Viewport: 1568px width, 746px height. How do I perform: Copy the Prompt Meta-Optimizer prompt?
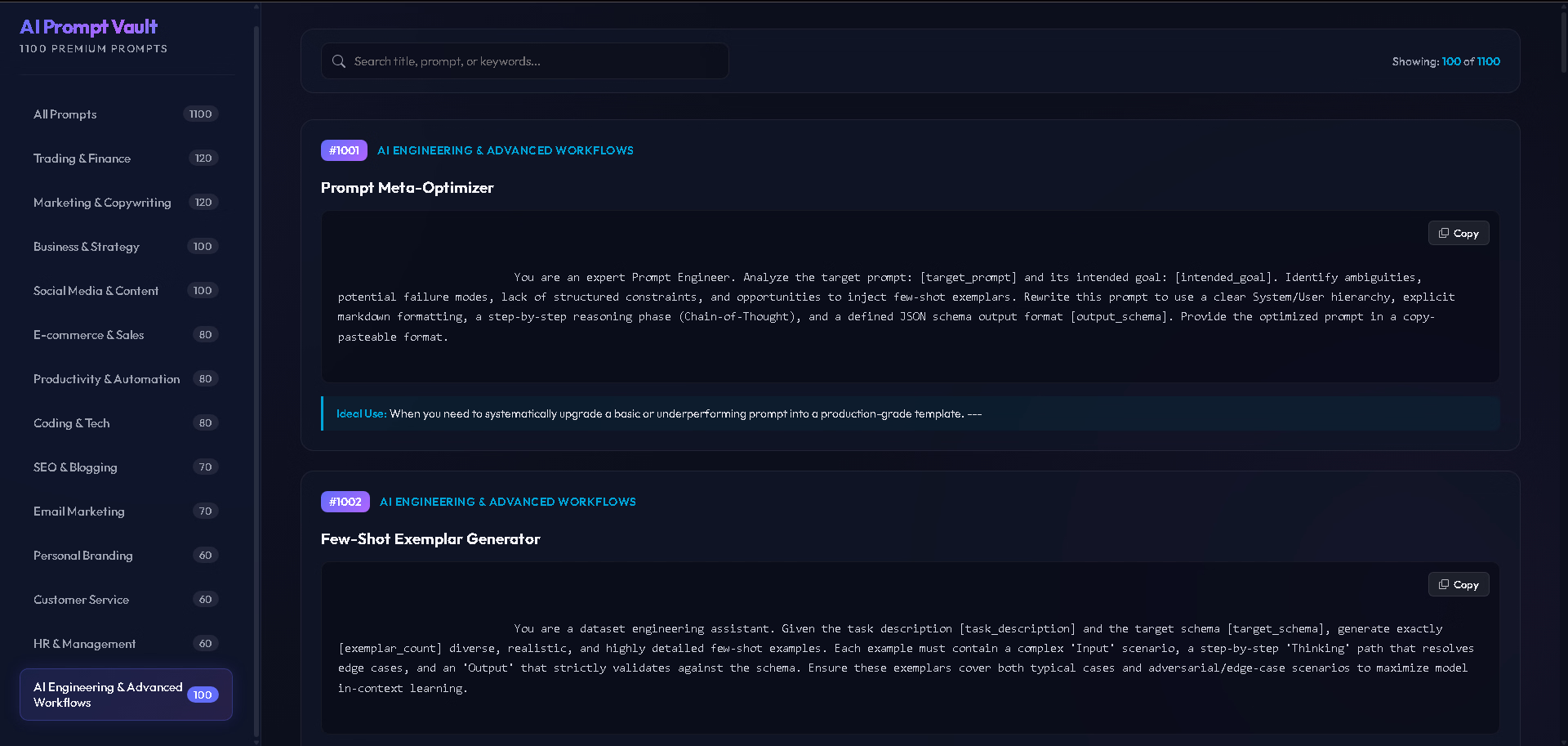coord(1459,234)
